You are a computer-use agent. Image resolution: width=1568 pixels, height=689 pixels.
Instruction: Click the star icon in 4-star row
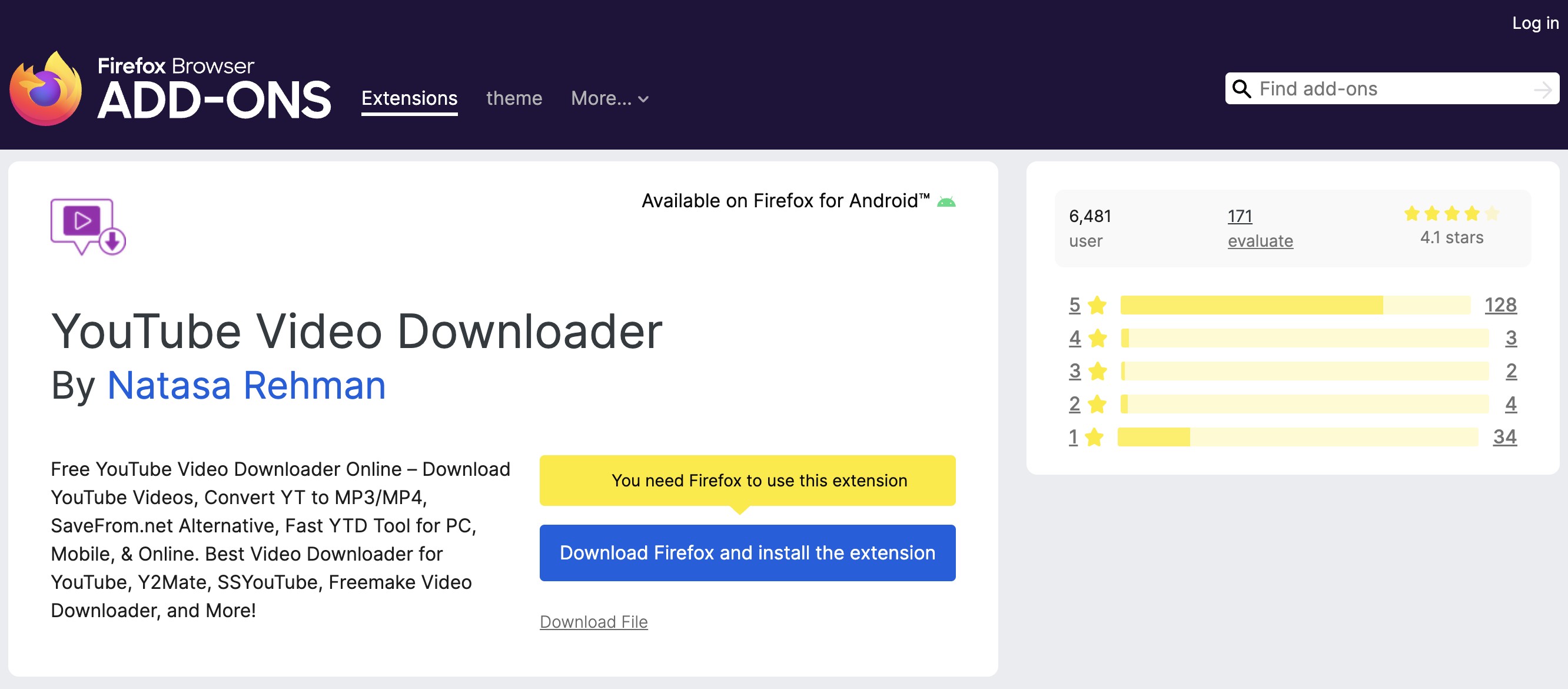tap(1097, 337)
